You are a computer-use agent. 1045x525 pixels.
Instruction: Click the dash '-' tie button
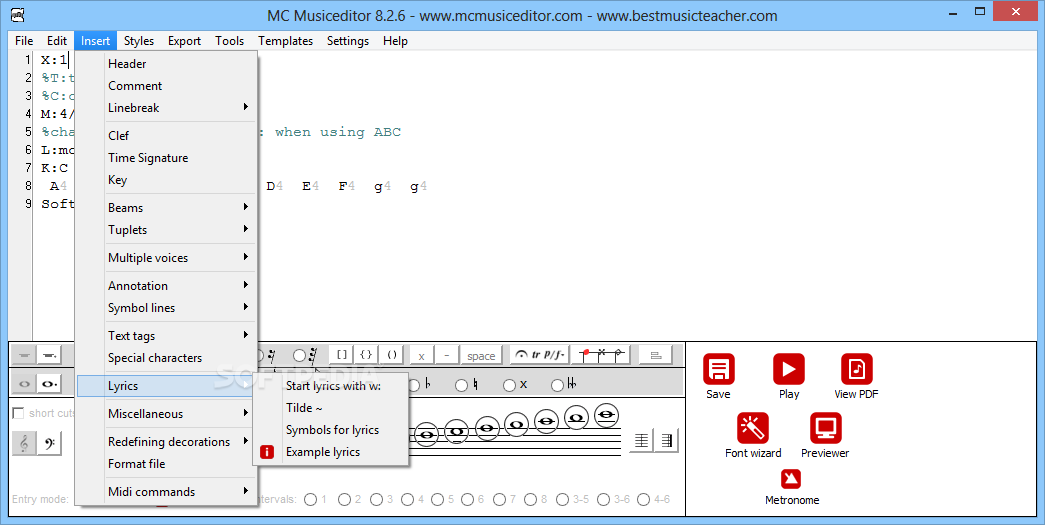(x=447, y=356)
